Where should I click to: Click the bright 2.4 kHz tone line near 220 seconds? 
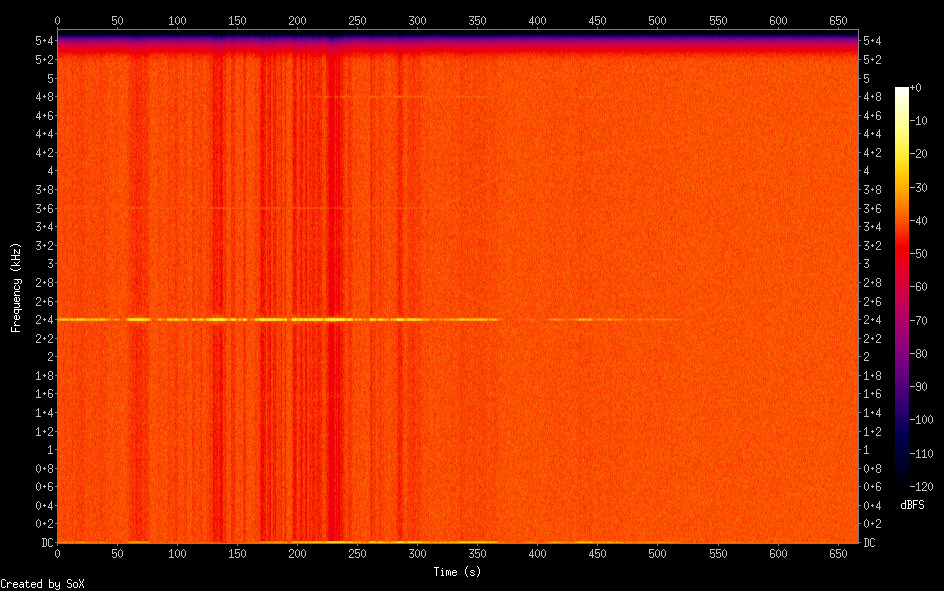tap(321, 319)
